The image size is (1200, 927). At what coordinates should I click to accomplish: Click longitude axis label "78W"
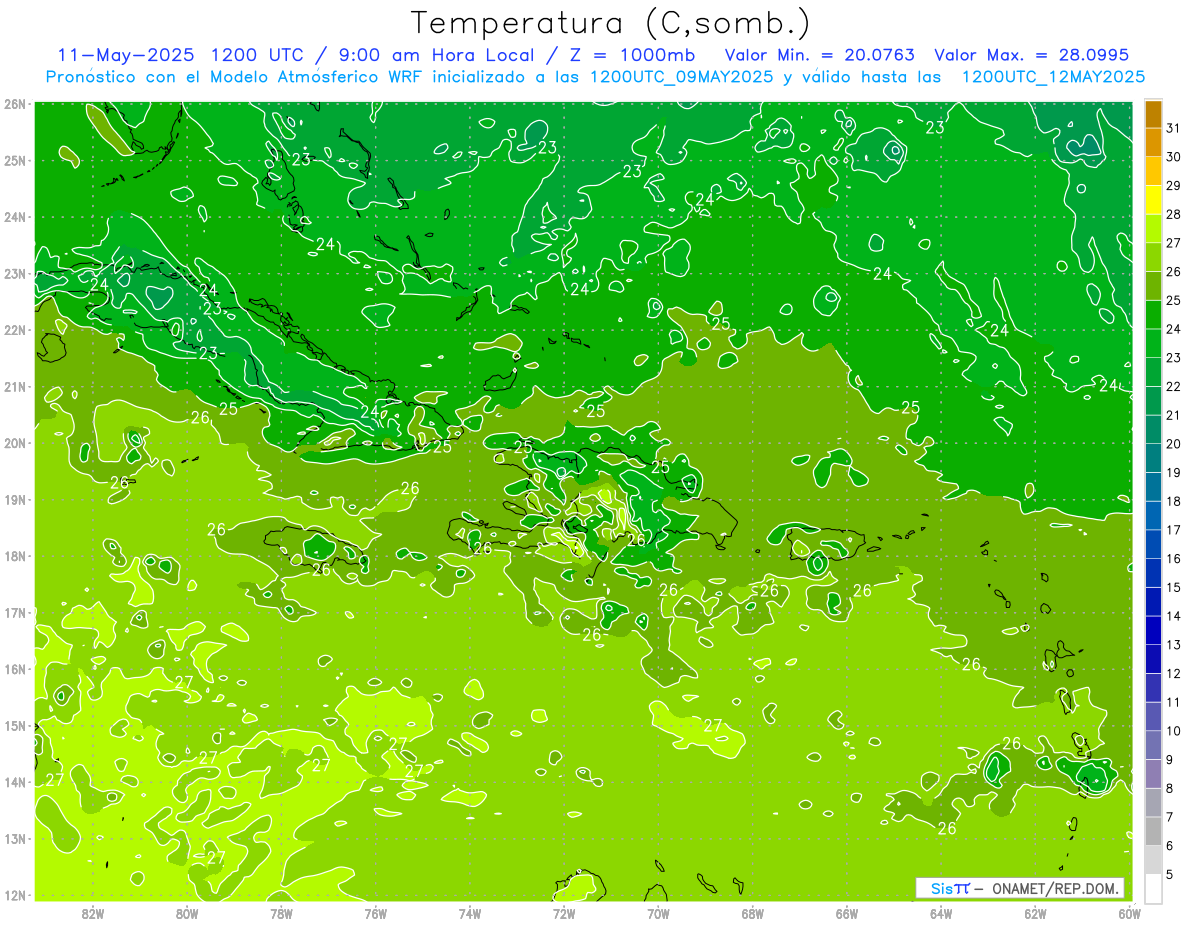point(281,913)
